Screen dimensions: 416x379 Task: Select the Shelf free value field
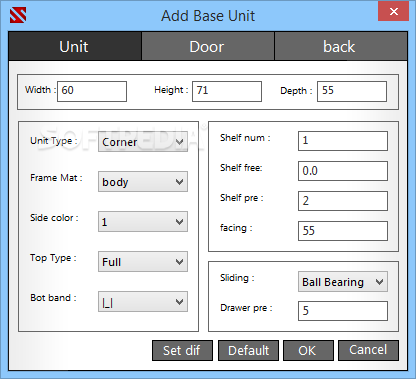click(343, 171)
